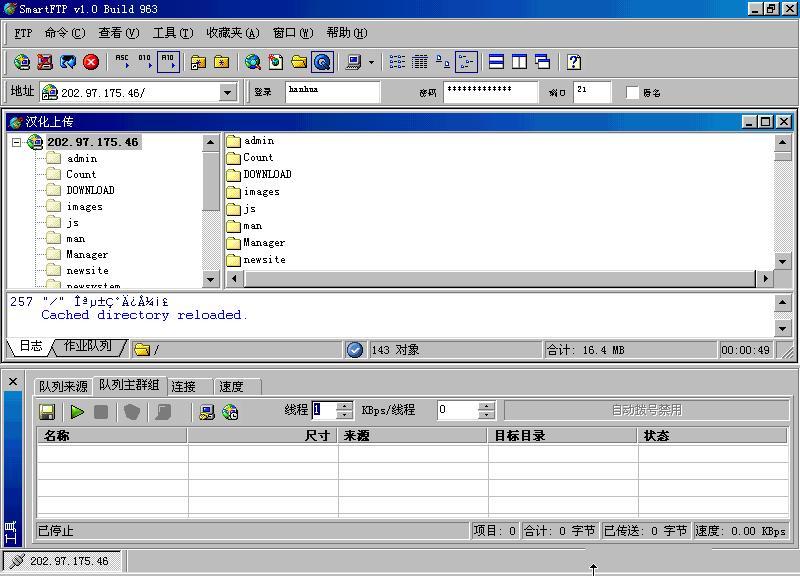Screen dimensions: 800x576
Task: Click the globe with clock schedule icon
Action: pyautogui.click(x=230, y=412)
